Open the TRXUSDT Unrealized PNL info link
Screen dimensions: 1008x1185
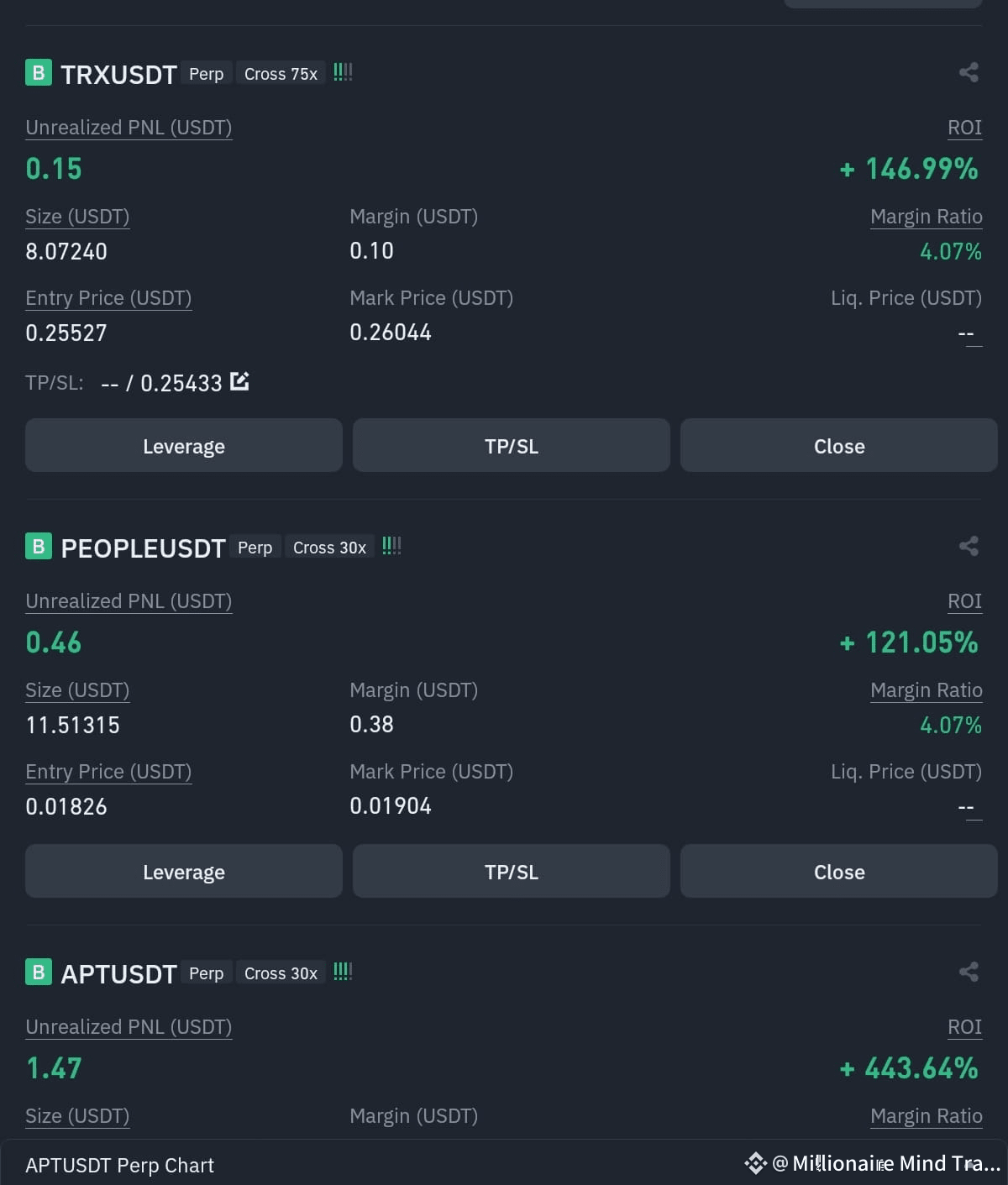(x=129, y=128)
